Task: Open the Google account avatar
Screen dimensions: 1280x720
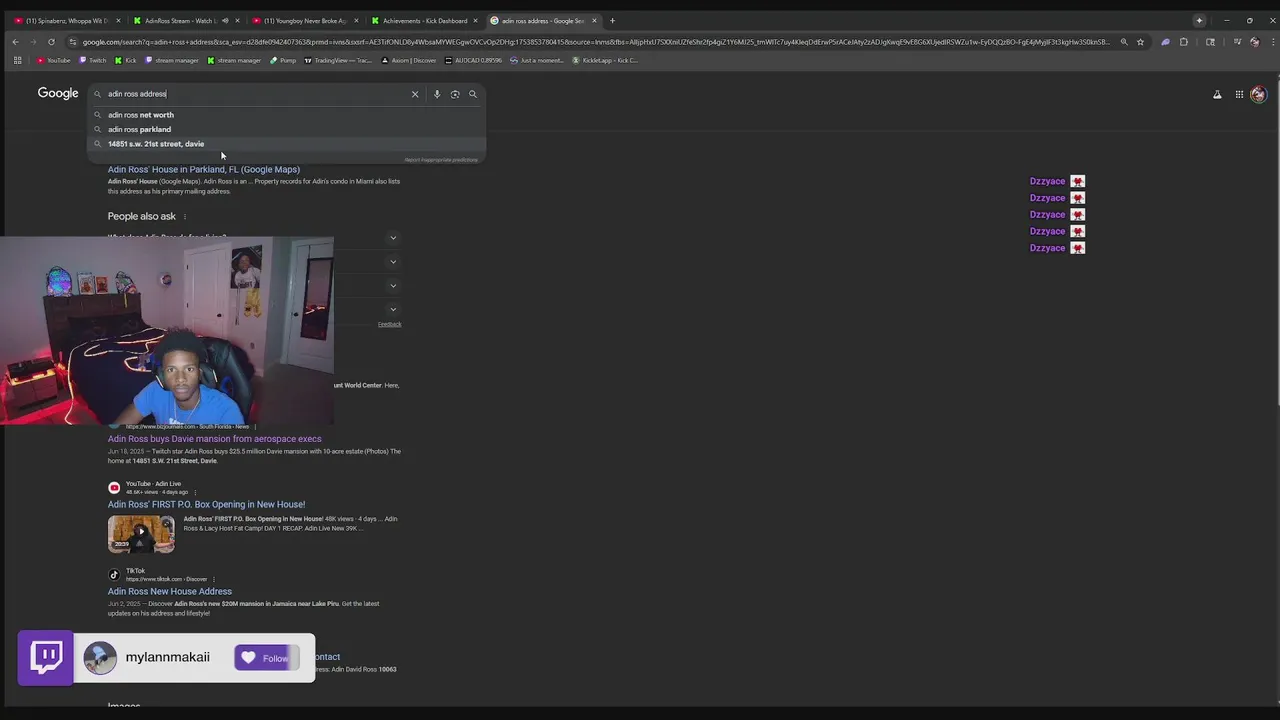Action: point(1258,94)
